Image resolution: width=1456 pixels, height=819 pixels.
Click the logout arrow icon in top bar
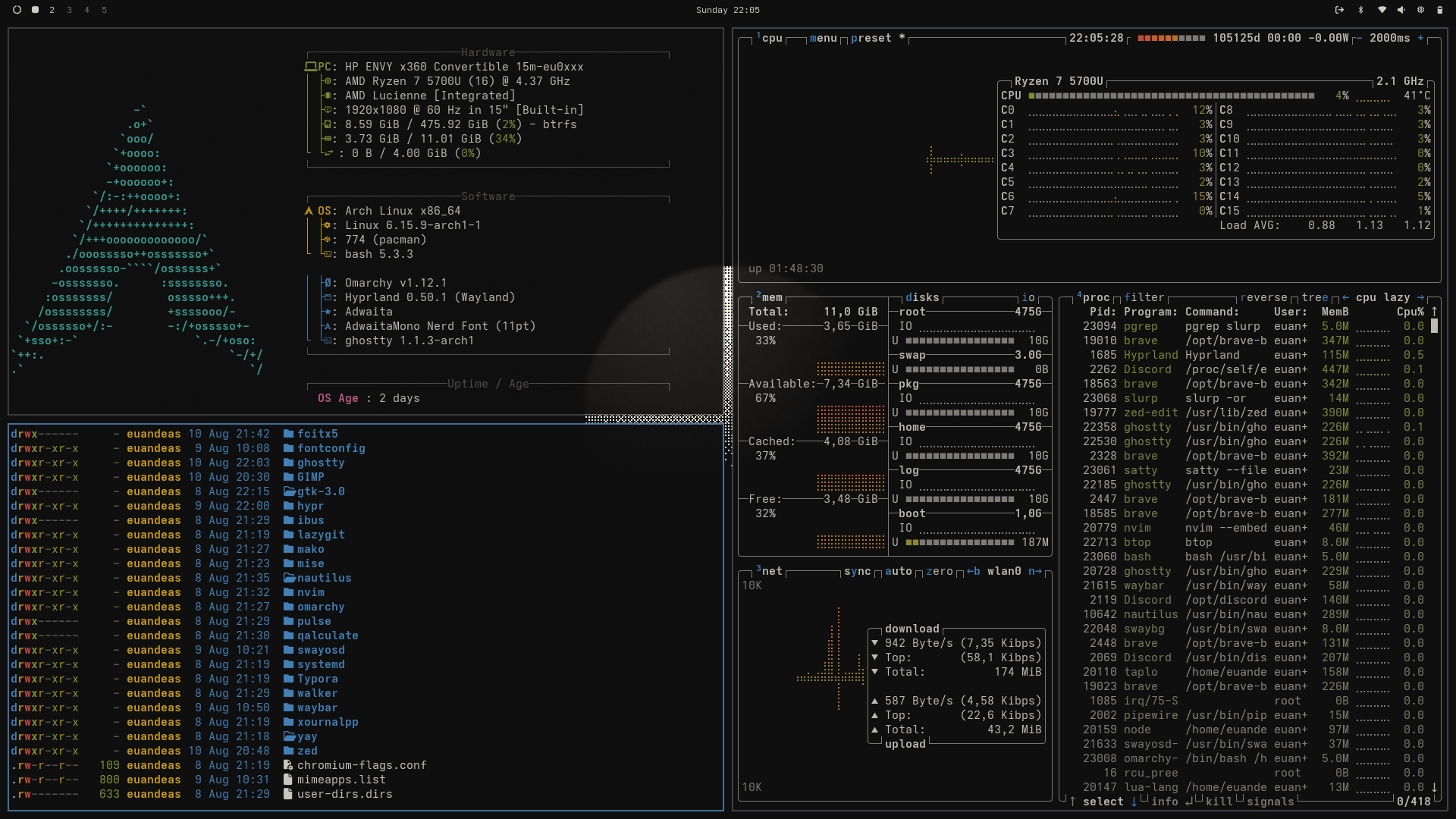click(1339, 10)
